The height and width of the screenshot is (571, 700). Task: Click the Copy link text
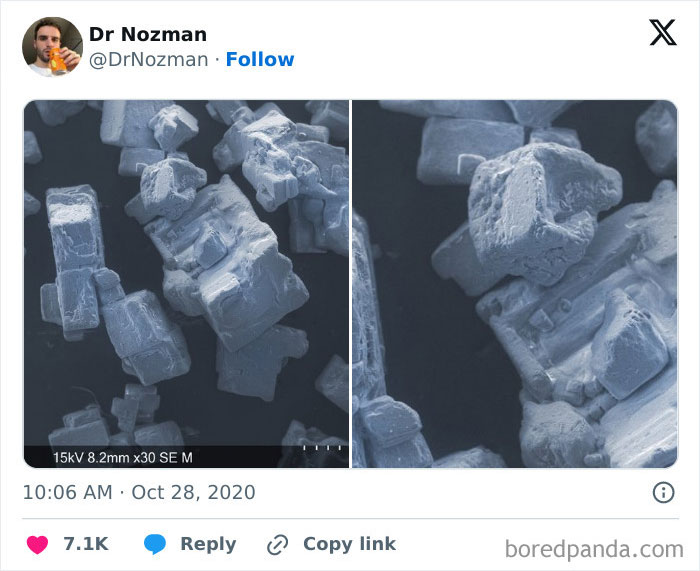(349, 544)
